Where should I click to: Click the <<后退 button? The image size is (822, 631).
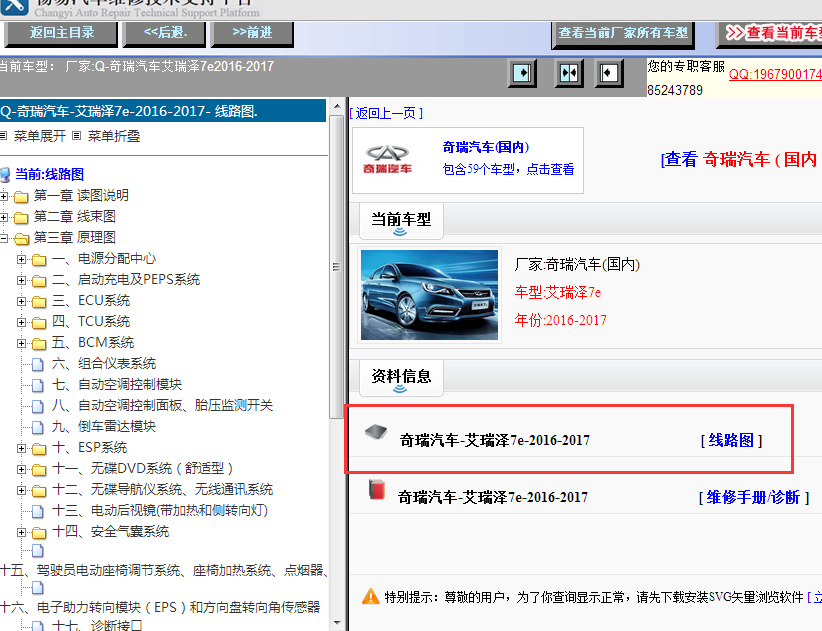pyautogui.click(x=165, y=33)
